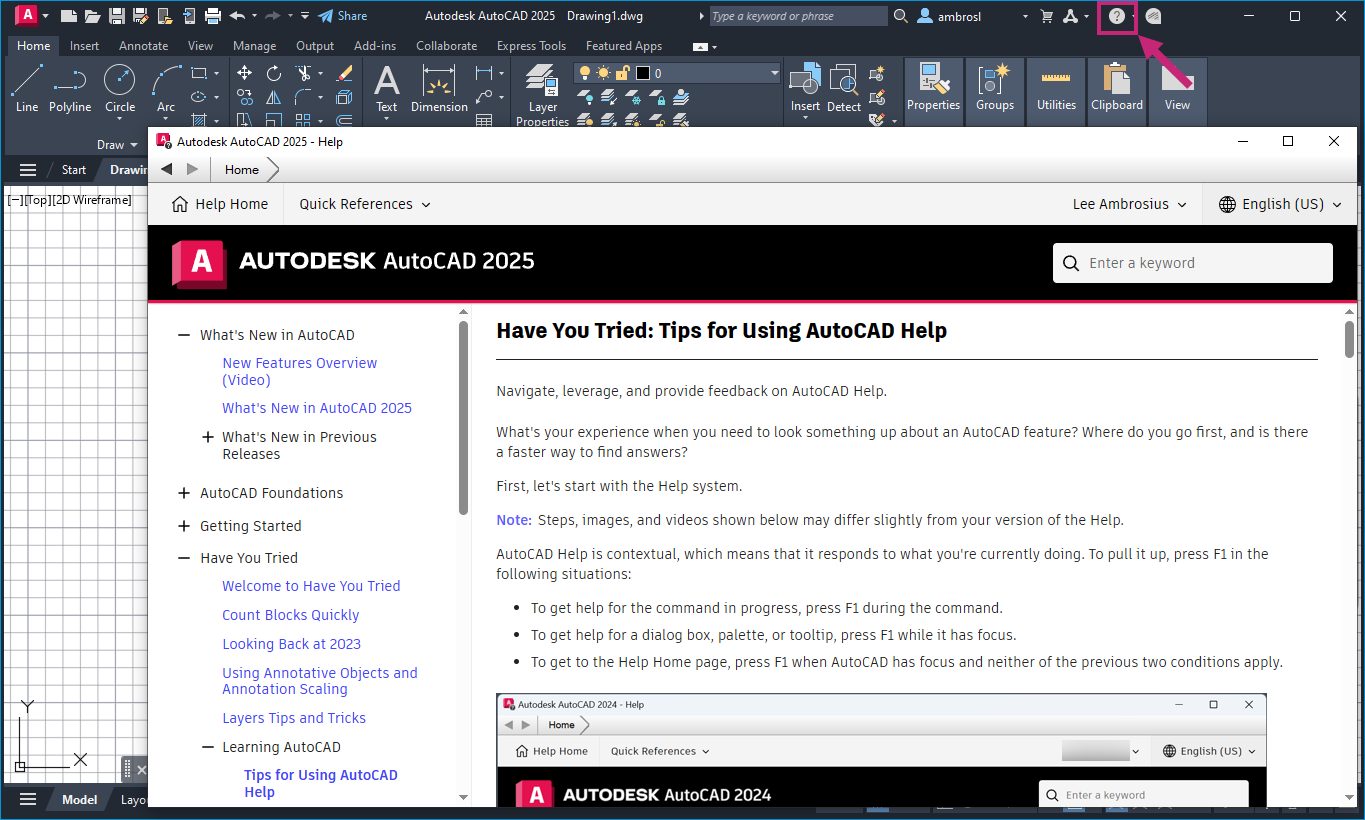
Task: Switch to the Express Tools tab
Action: click(x=531, y=46)
